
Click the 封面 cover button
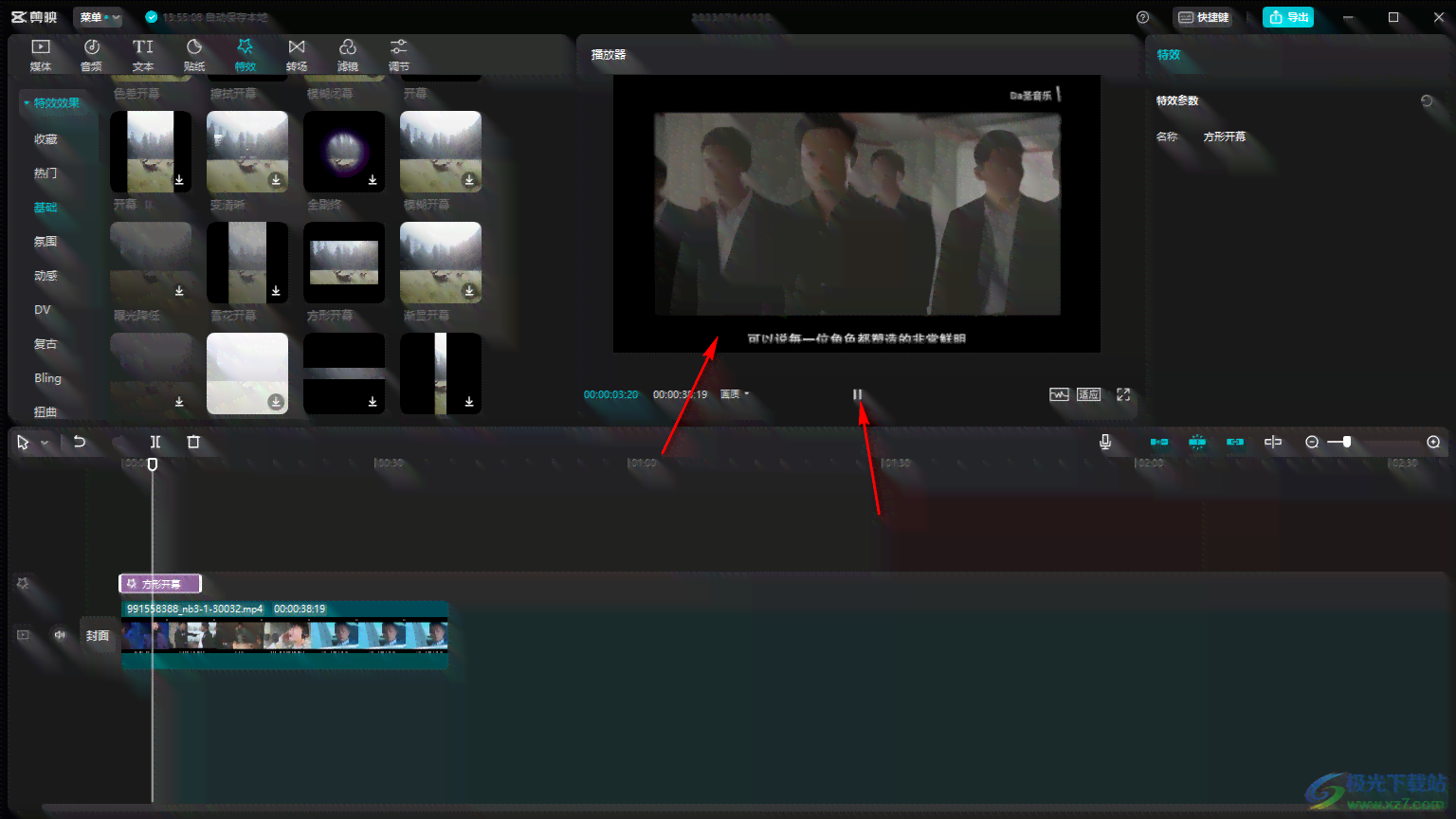click(98, 636)
